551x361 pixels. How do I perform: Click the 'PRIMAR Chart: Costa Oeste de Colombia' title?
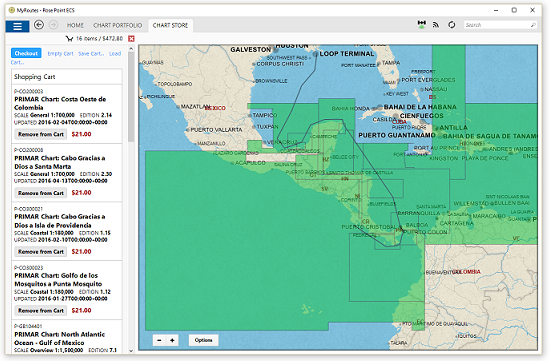(60, 103)
